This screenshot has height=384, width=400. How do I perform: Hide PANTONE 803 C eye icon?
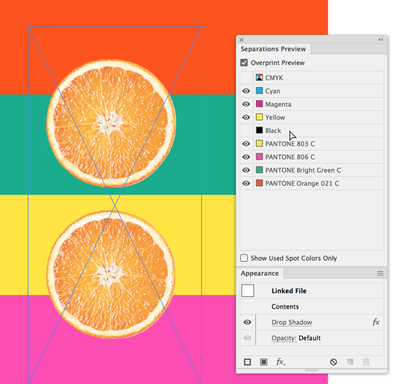tap(246, 144)
